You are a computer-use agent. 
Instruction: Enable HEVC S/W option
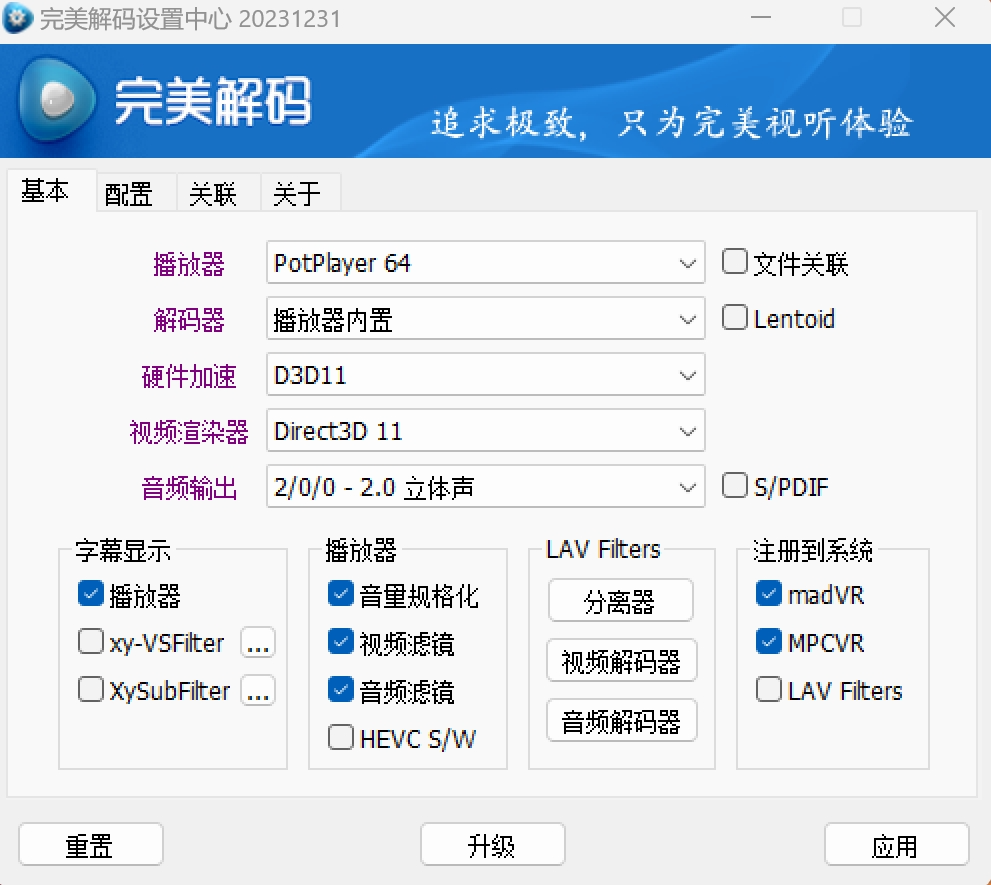pos(342,739)
